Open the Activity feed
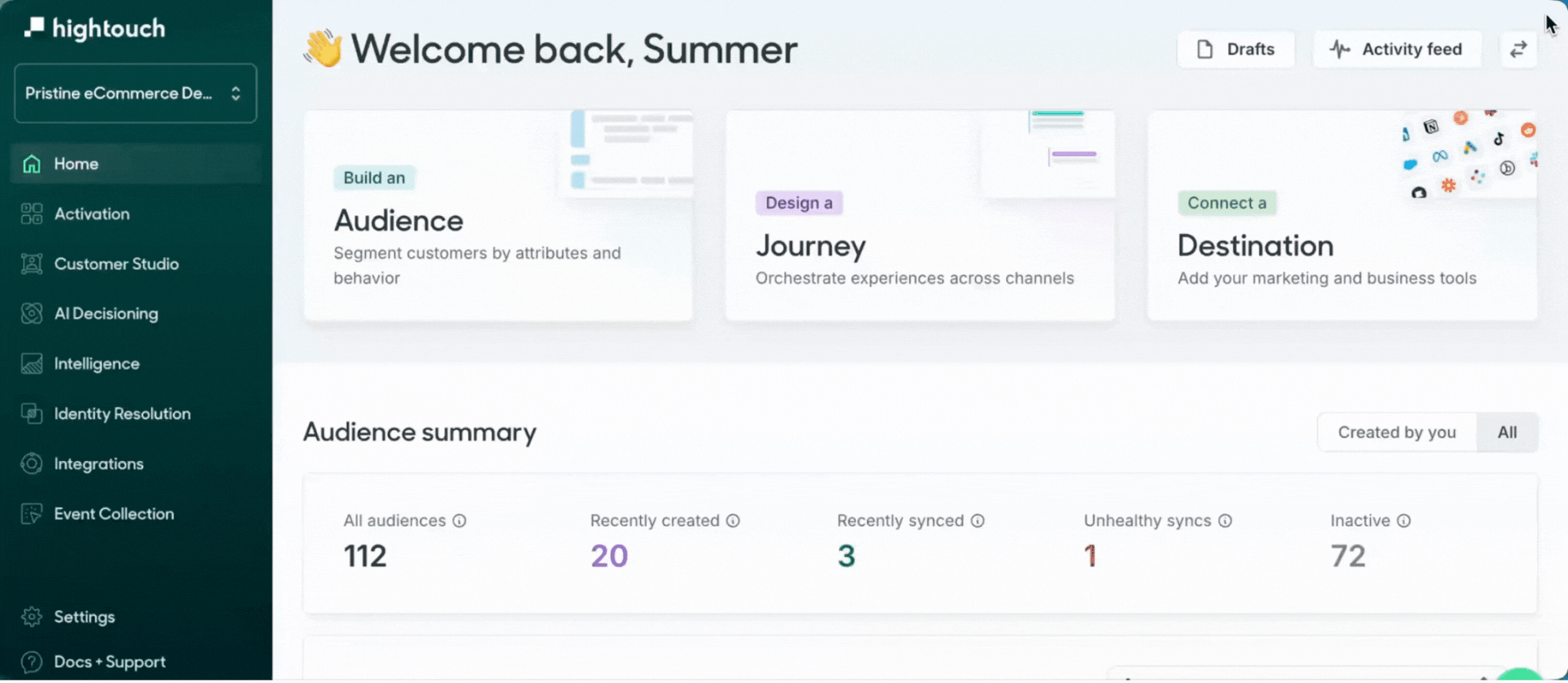Screen dimensions: 1568x683 point(1396,49)
